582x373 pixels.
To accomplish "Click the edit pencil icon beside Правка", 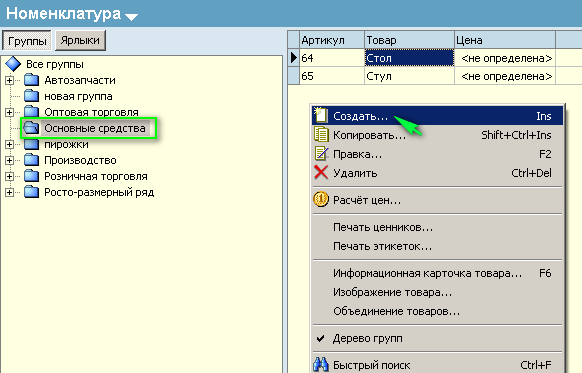I will tap(321, 153).
